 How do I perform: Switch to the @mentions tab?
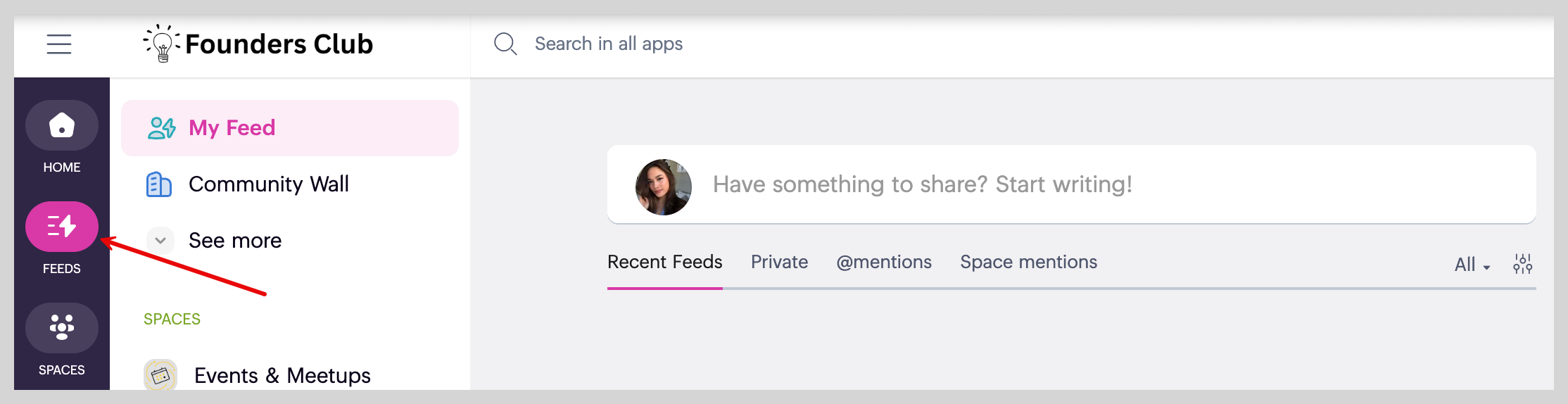pyautogui.click(x=884, y=262)
